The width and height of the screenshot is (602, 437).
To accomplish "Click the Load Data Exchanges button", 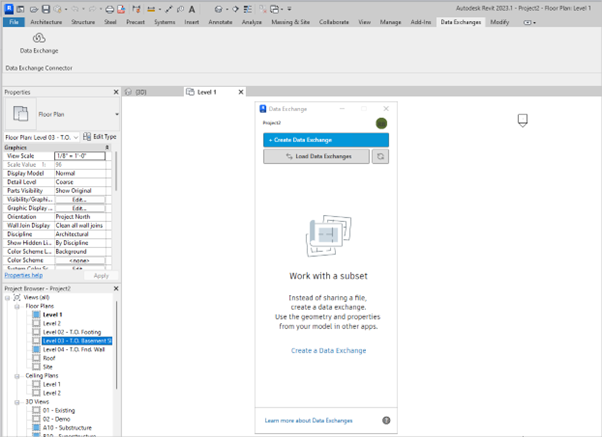I will click(316, 156).
